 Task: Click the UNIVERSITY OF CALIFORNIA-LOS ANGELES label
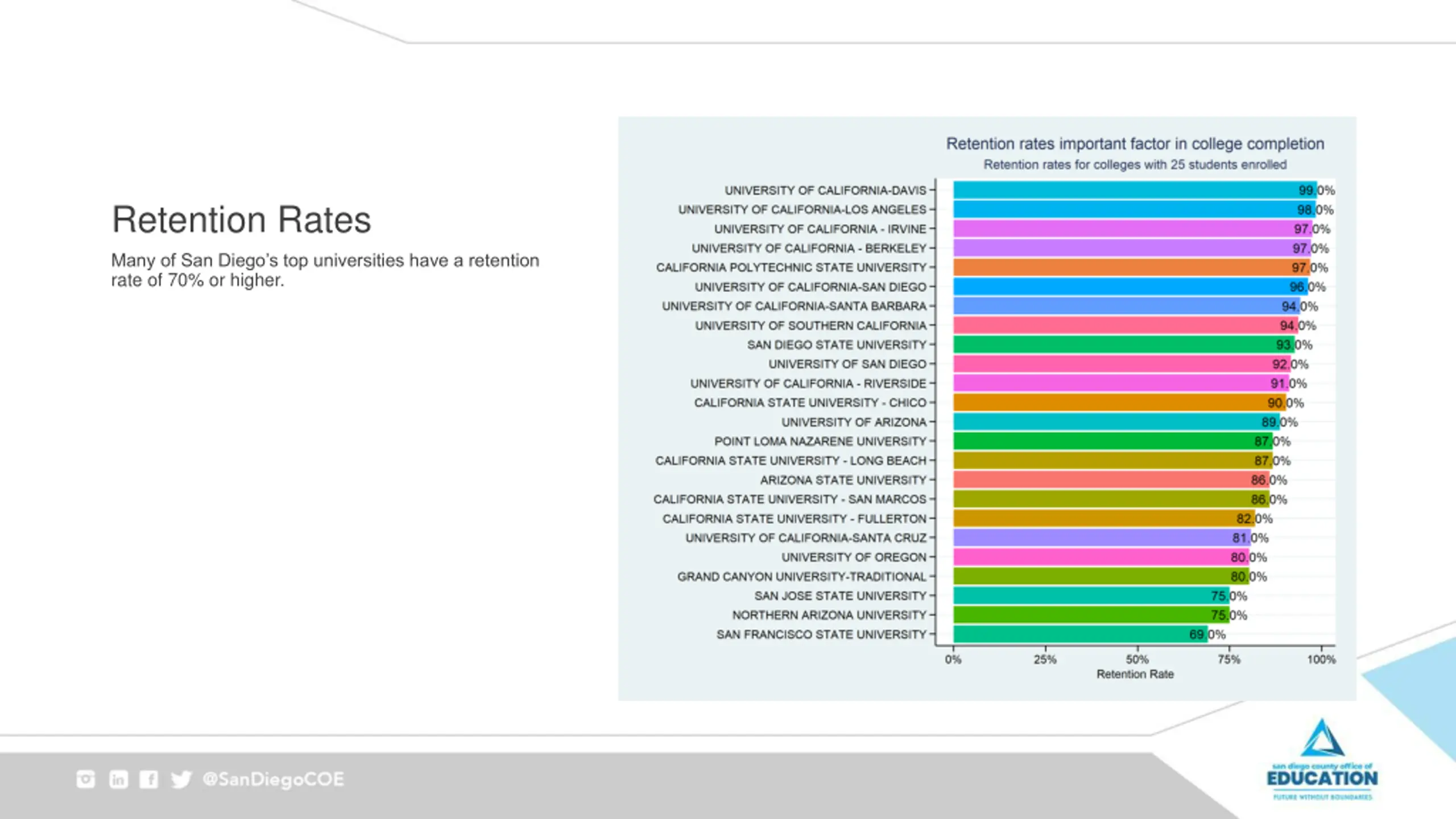coord(802,210)
